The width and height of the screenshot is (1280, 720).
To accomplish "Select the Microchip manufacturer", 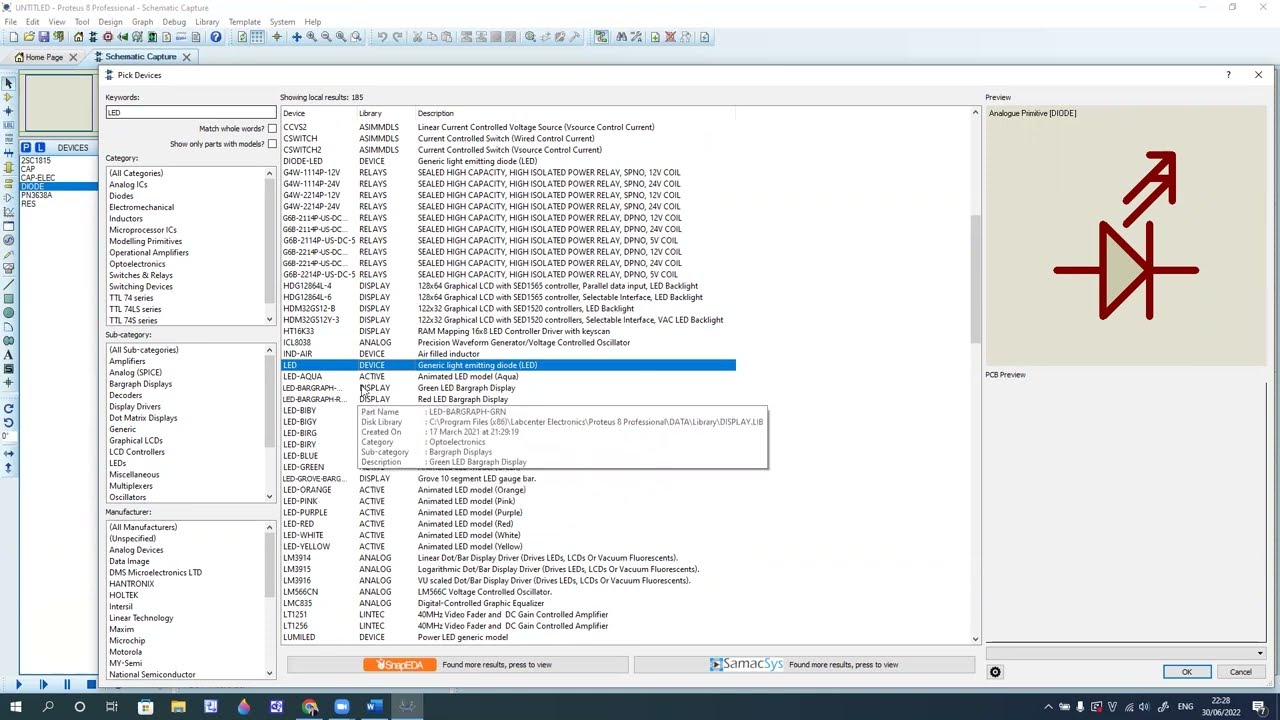I will pos(127,641).
